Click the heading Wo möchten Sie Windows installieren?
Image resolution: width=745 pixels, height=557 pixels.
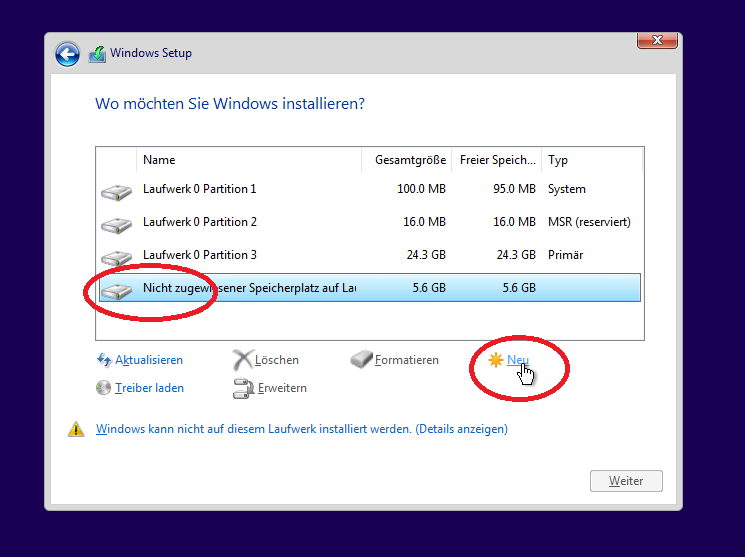click(230, 104)
